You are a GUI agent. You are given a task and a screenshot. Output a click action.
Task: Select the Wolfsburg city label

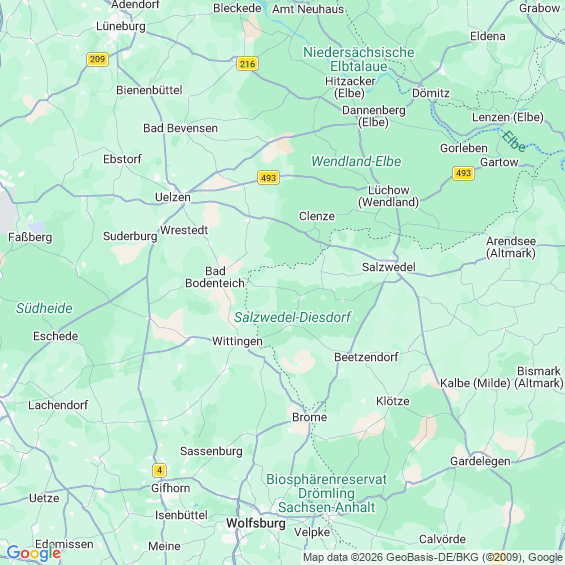coord(256,523)
